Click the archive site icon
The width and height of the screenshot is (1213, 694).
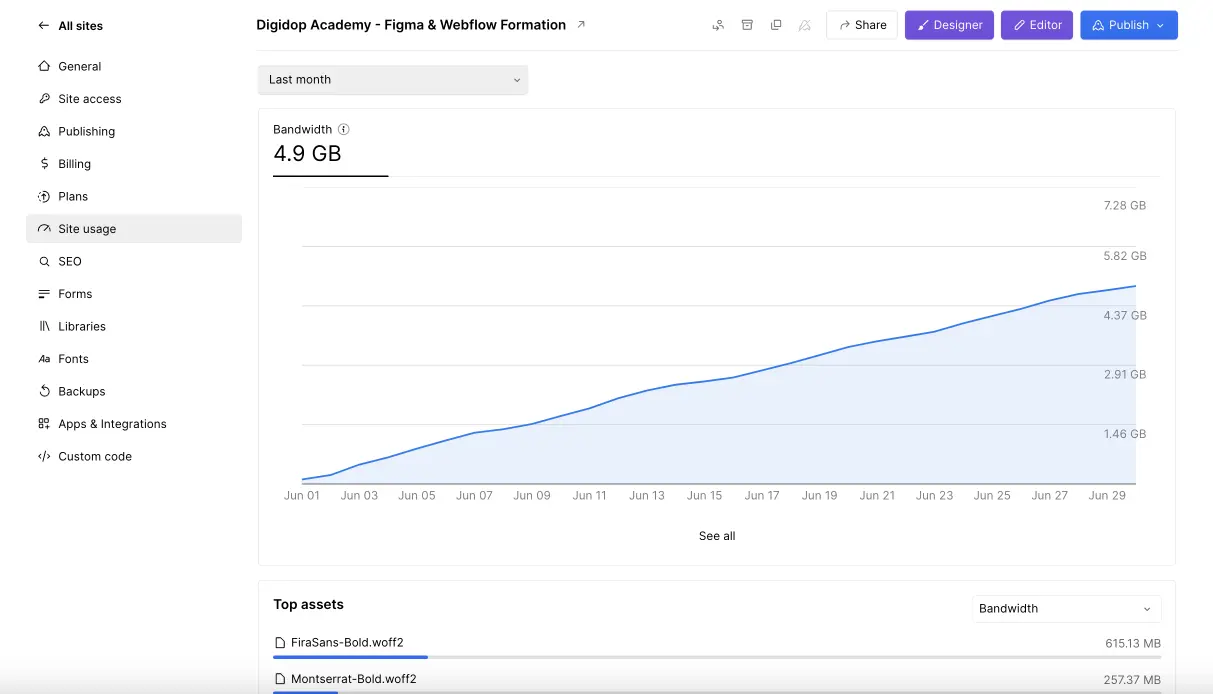point(747,25)
